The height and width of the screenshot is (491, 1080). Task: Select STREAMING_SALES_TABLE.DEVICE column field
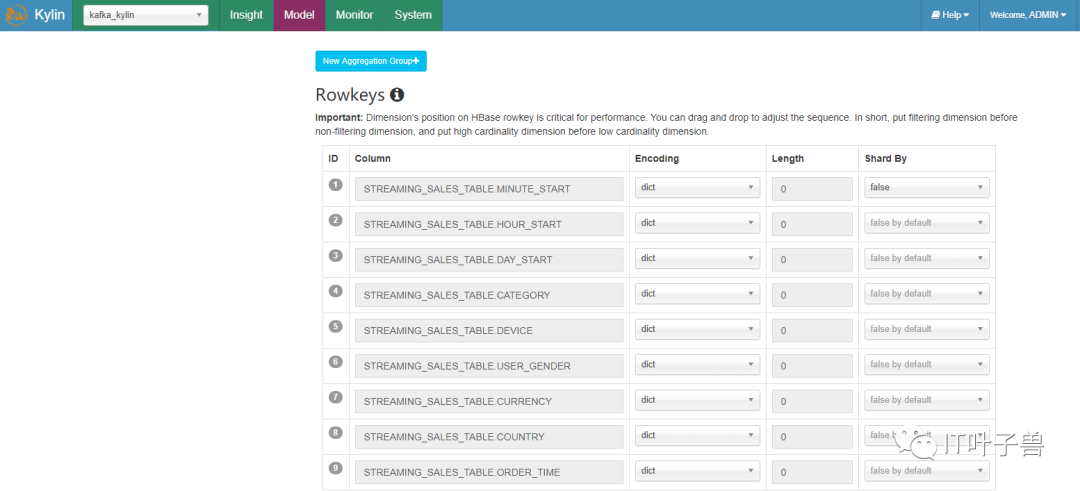(x=489, y=331)
